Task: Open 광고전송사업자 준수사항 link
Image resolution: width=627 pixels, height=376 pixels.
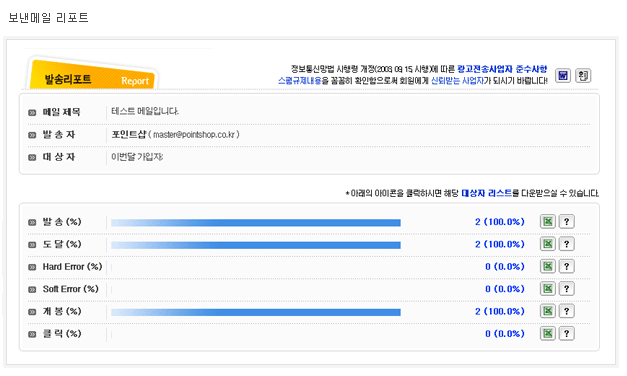Action: click(502, 69)
